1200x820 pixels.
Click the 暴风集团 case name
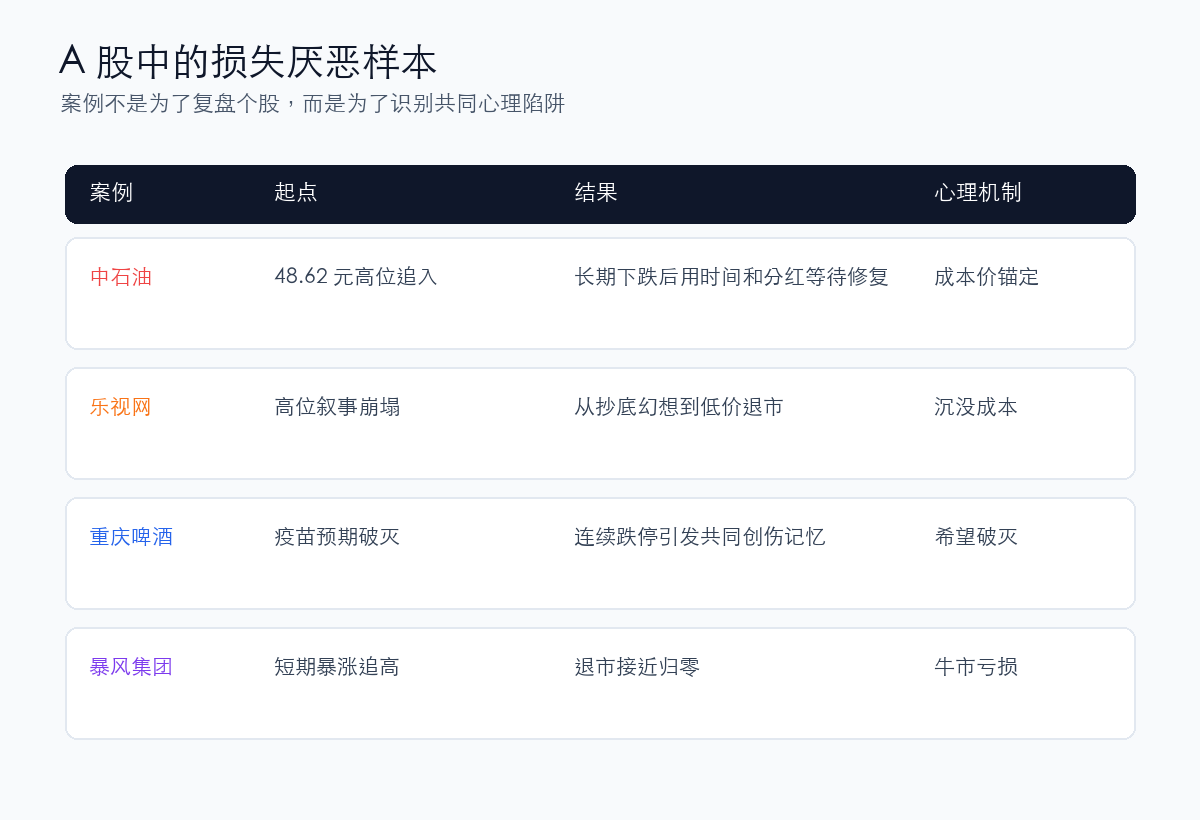(131, 667)
